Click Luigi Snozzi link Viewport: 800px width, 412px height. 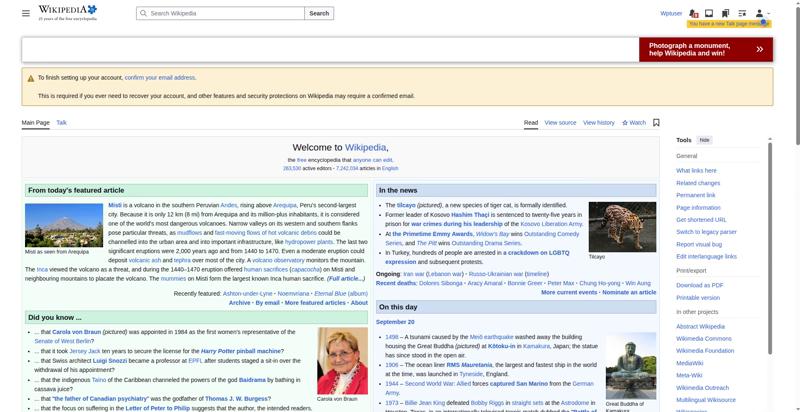[111, 360]
